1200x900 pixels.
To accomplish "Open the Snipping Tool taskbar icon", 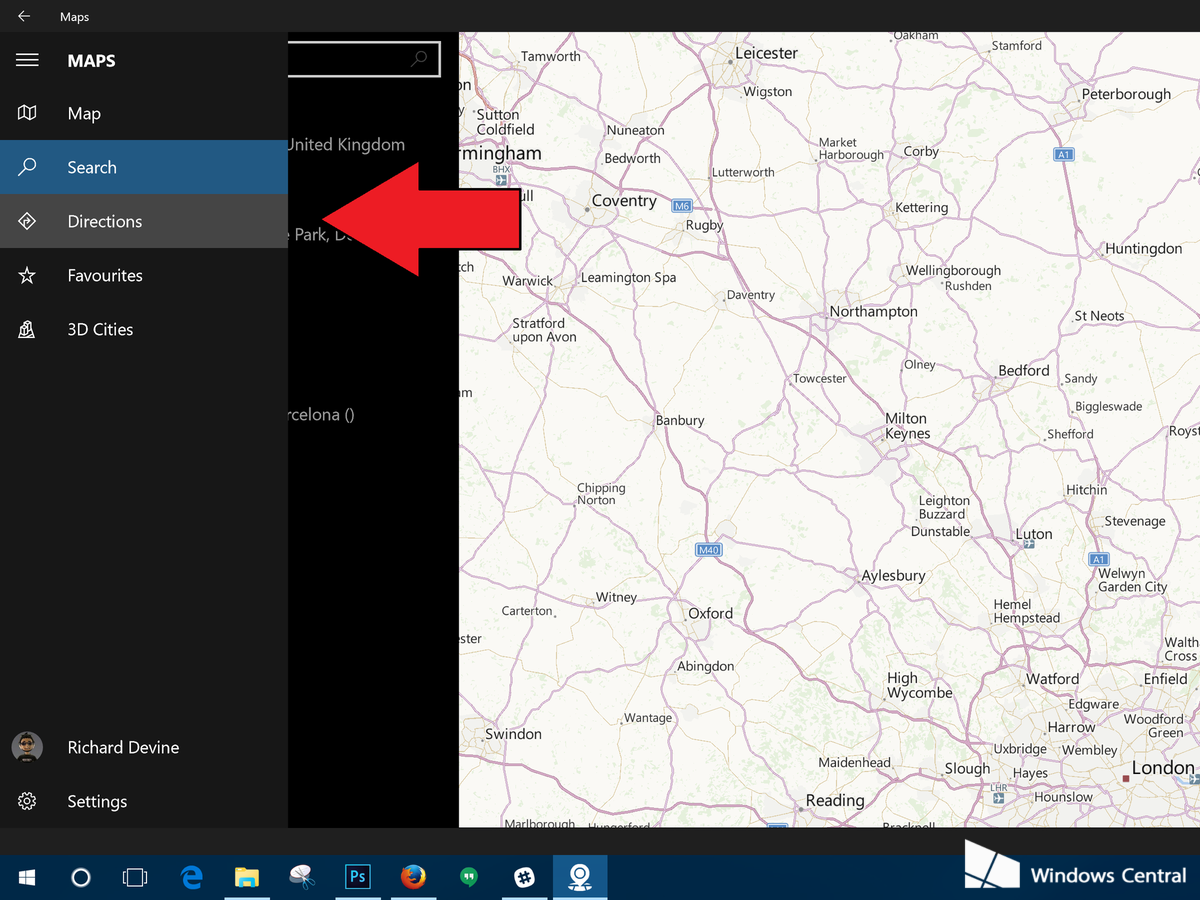I will [x=302, y=877].
